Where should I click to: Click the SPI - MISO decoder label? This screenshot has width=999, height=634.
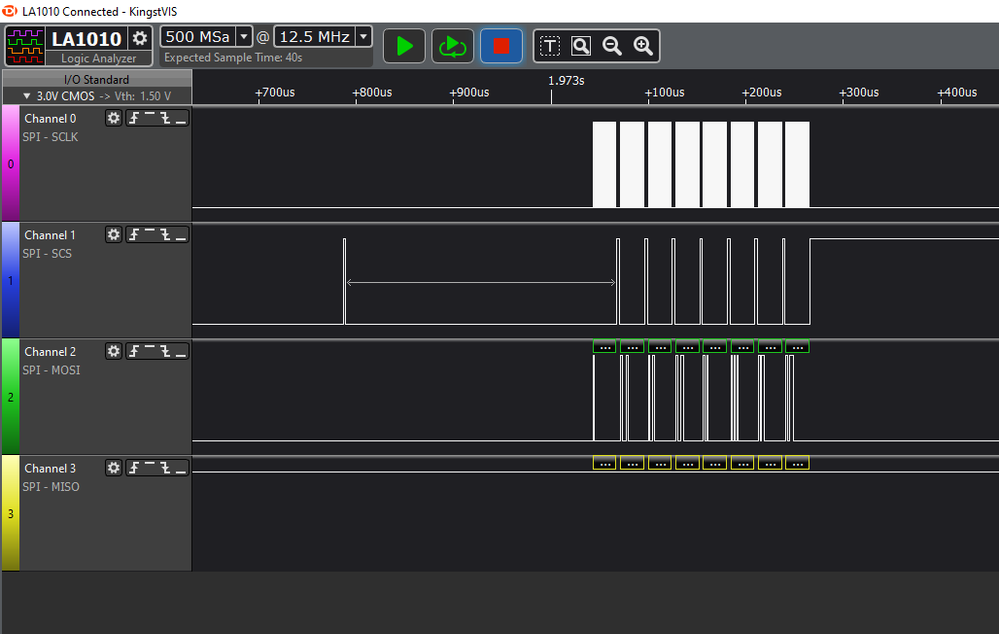coord(51,487)
